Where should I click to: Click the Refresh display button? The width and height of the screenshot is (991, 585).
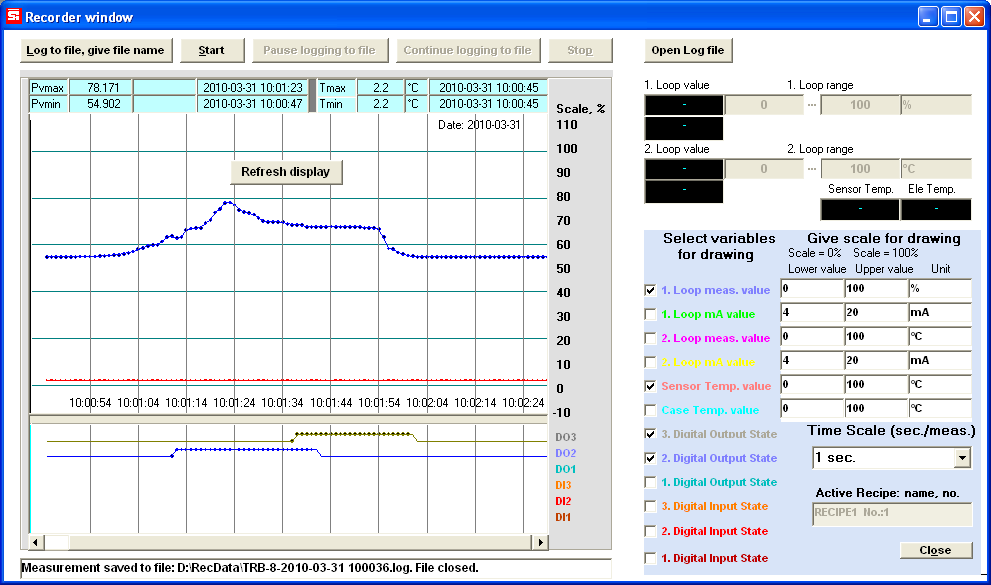click(x=286, y=172)
